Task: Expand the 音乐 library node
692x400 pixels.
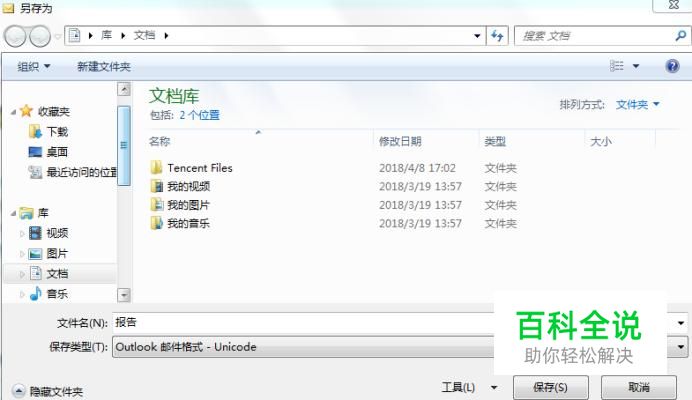Action: 22,294
